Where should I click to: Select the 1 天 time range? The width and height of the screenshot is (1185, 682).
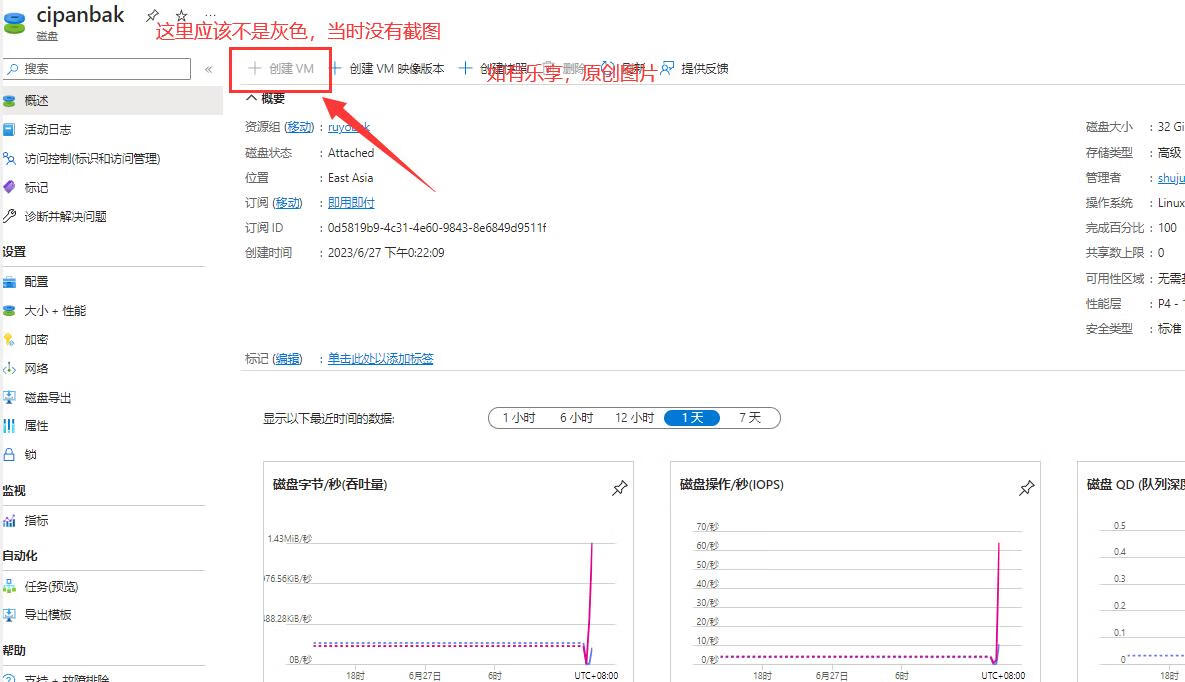(x=692, y=417)
